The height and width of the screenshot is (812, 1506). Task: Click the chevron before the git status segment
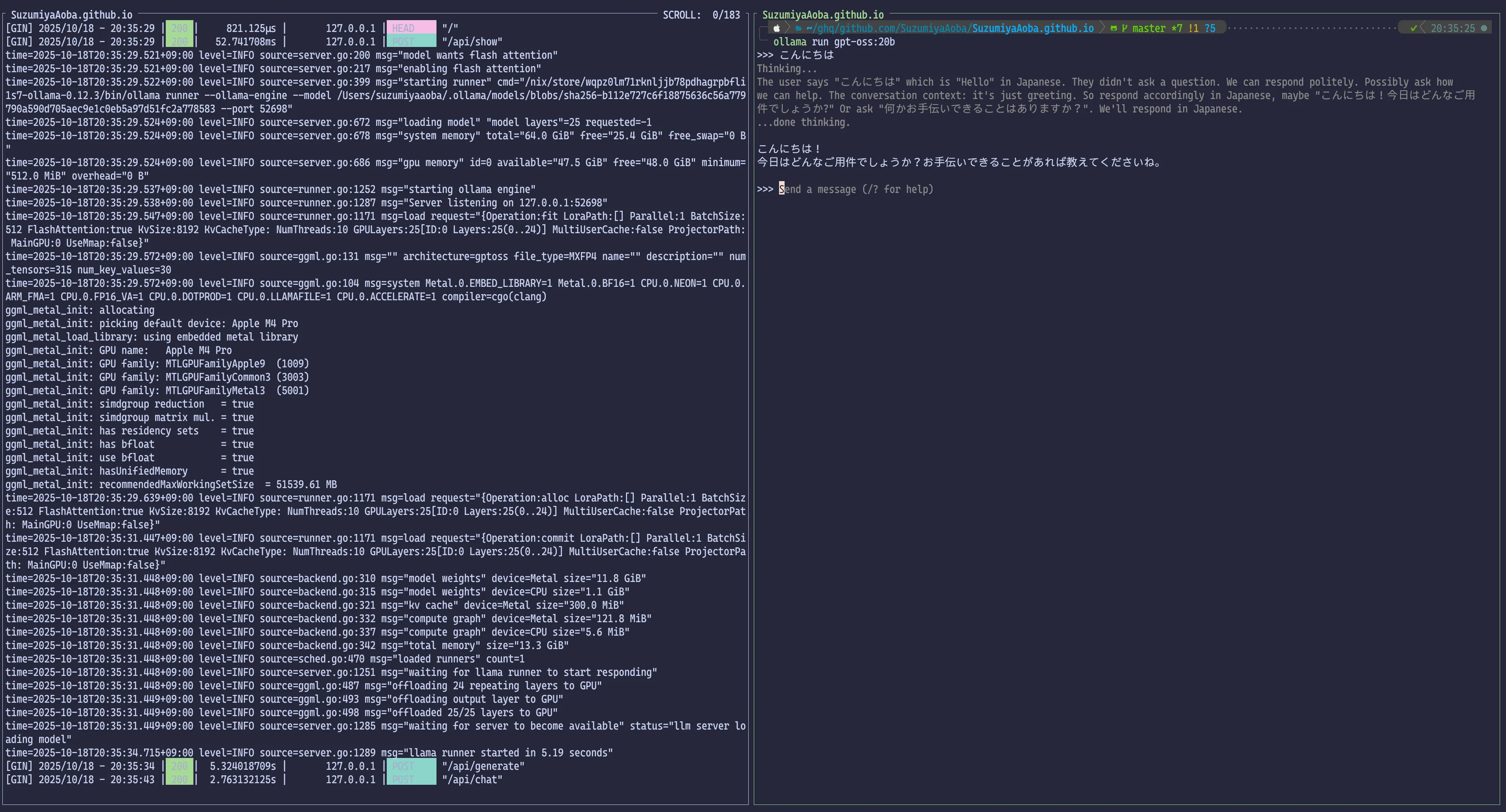[x=1103, y=28]
